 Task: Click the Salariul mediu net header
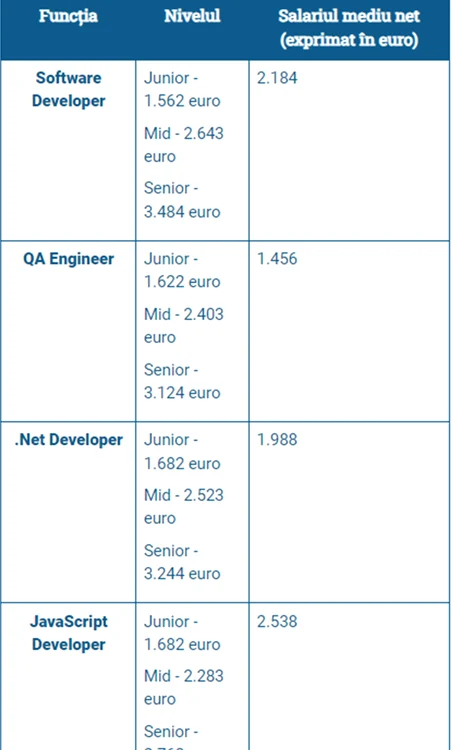[x=349, y=28]
